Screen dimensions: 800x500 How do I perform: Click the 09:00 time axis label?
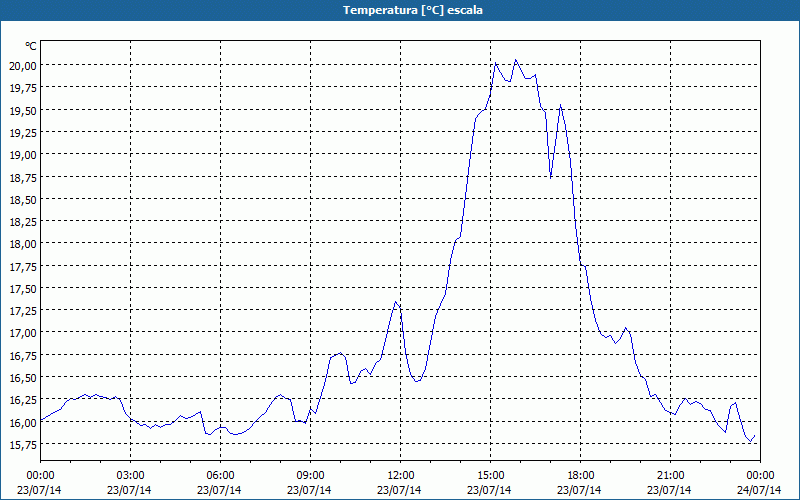[x=310, y=476]
